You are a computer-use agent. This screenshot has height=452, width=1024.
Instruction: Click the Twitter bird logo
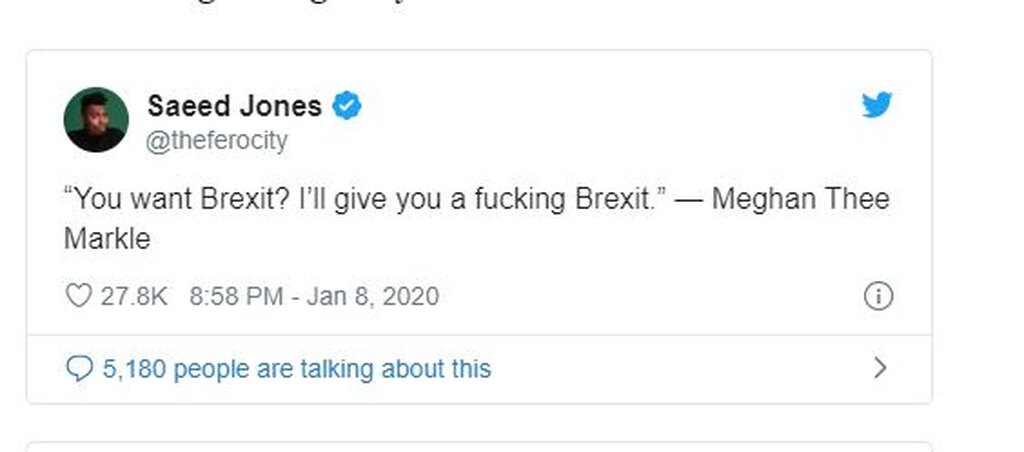(876, 104)
